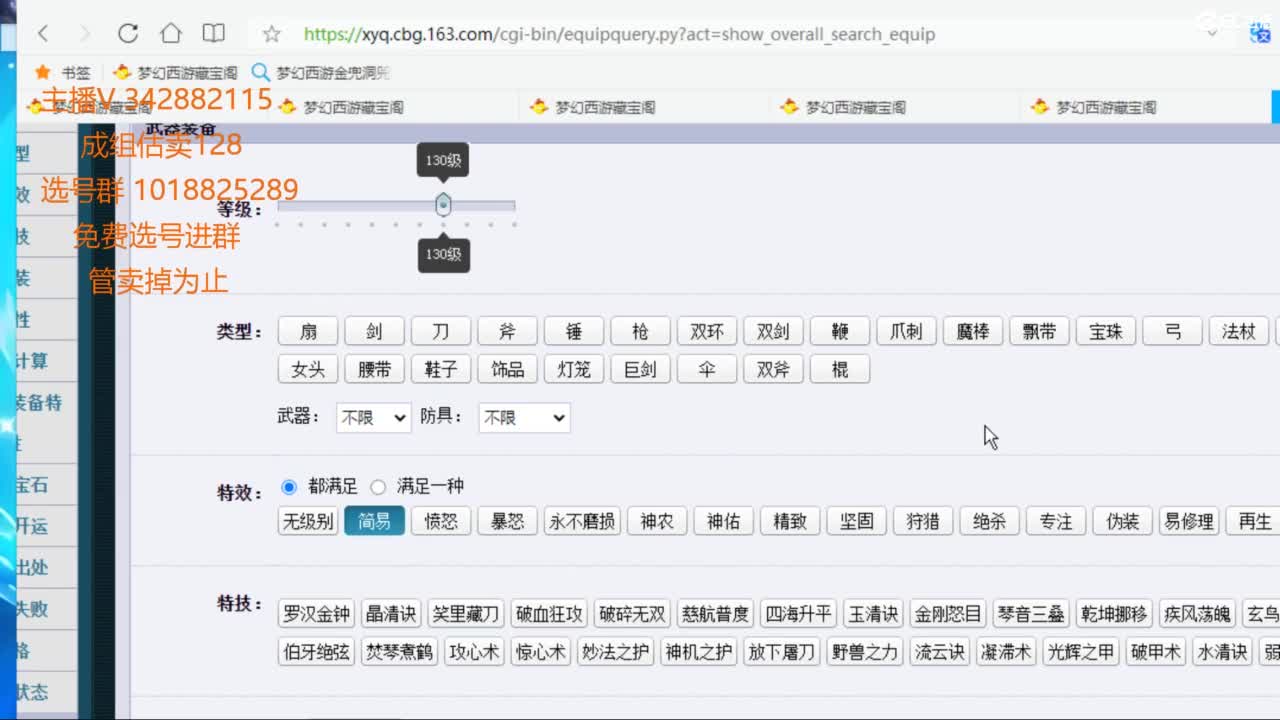Pick the 爪刺 type button
Image resolution: width=1280 pixels, height=720 pixels.
point(906,331)
